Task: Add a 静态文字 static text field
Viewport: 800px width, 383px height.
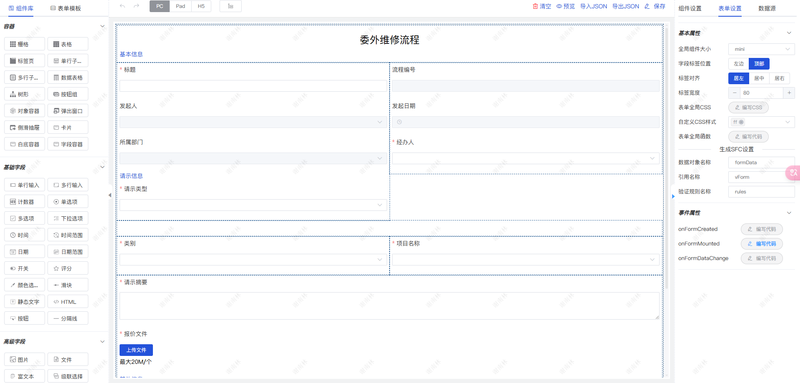Action: [24, 301]
